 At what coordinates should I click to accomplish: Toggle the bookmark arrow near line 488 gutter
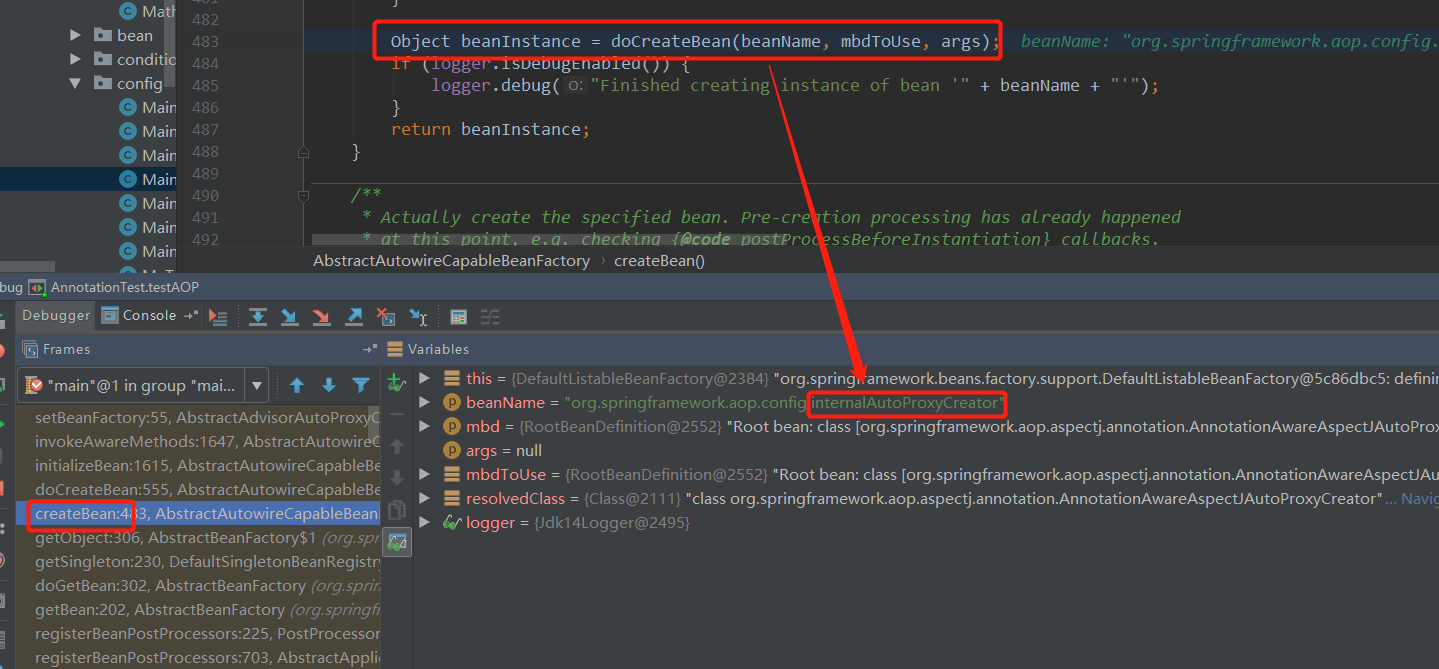click(303, 151)
